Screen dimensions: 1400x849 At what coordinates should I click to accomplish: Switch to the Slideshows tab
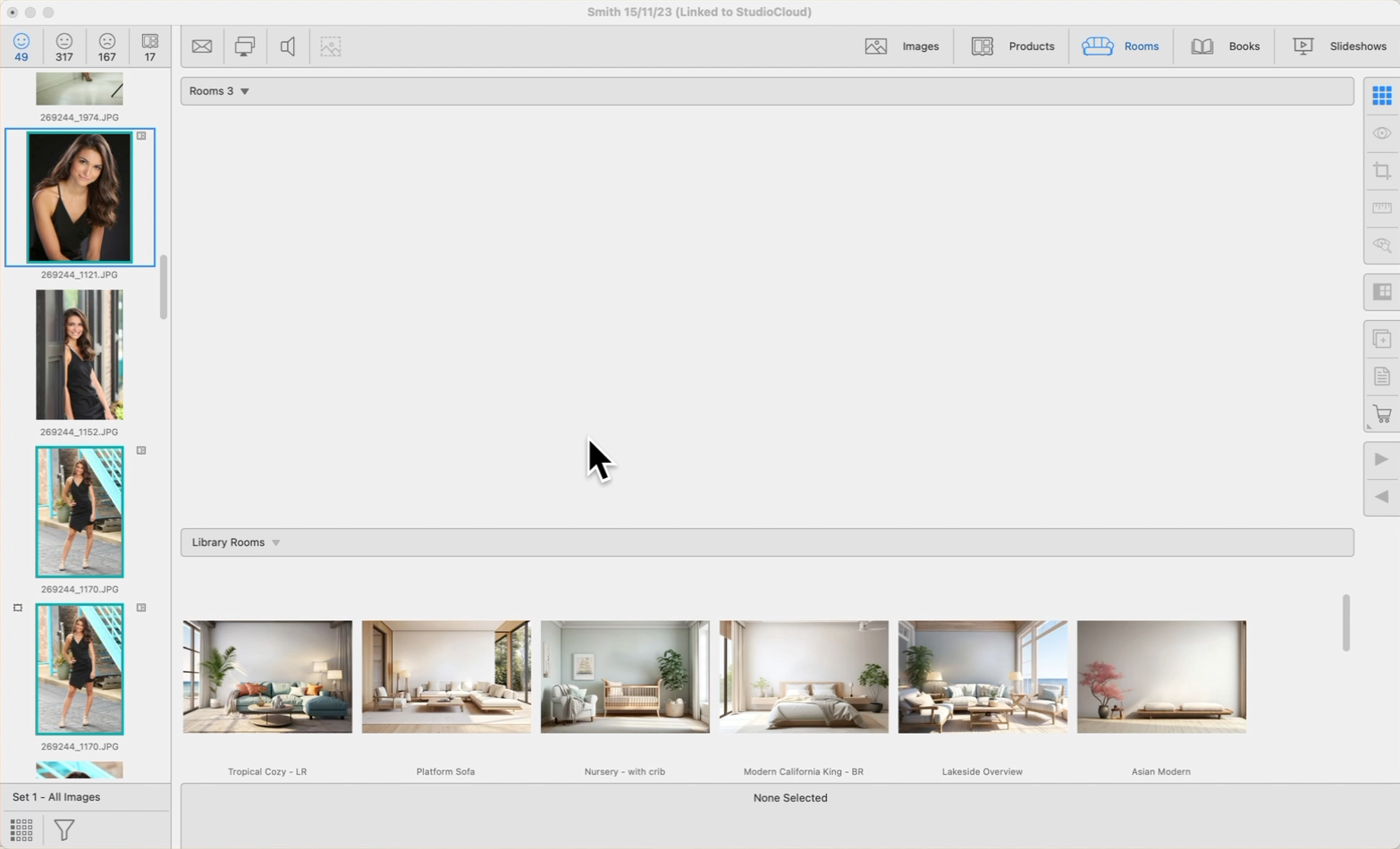coord(1339,46)
